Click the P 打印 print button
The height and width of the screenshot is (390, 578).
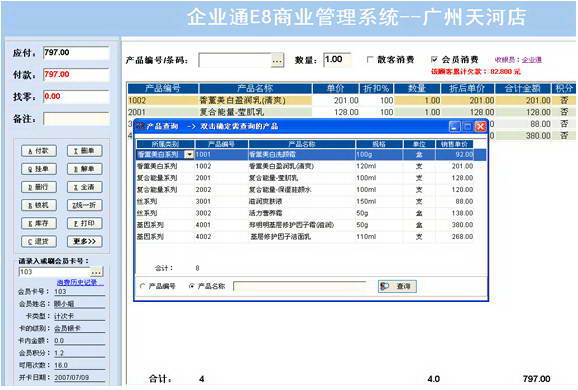coord(84,223)
